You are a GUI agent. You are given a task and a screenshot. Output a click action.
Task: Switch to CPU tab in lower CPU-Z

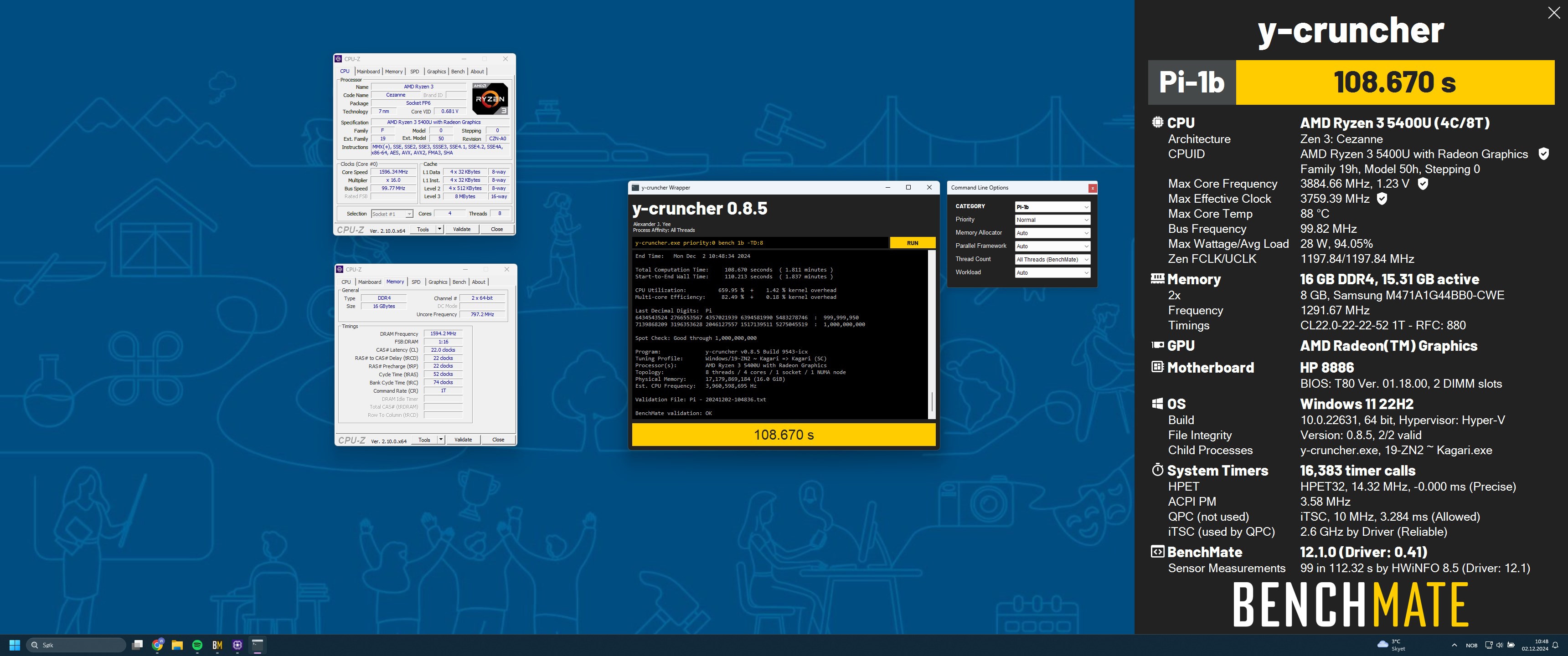(x=346, y=282)
